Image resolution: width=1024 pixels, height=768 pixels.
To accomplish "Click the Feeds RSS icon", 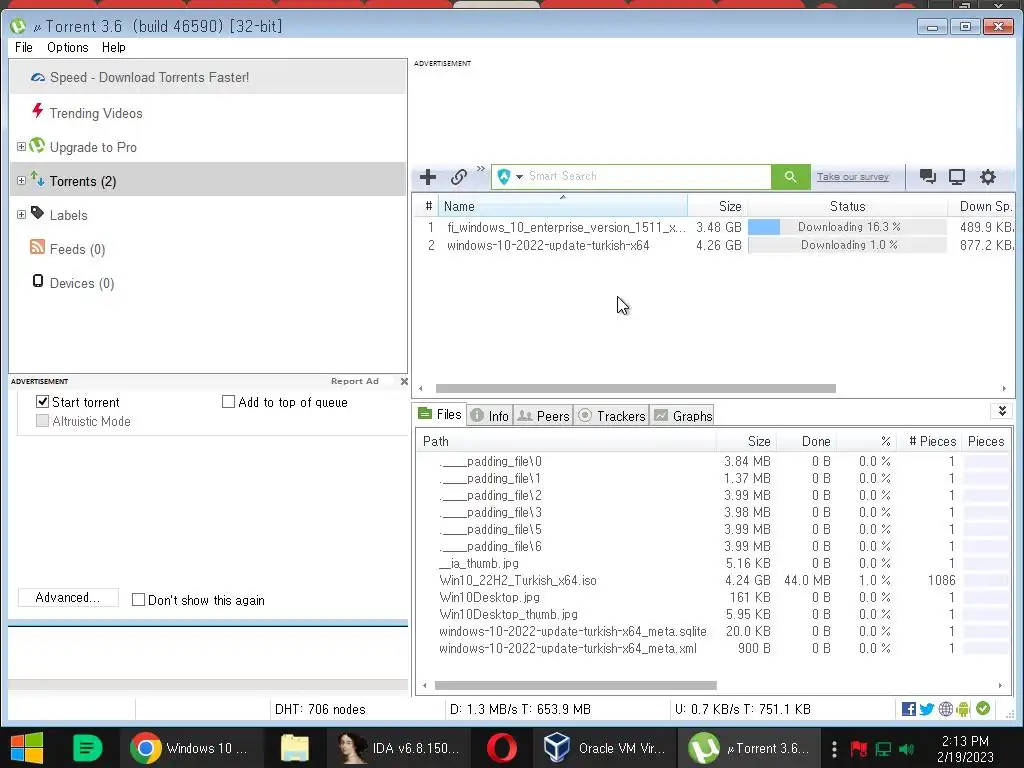I will 37,247.
